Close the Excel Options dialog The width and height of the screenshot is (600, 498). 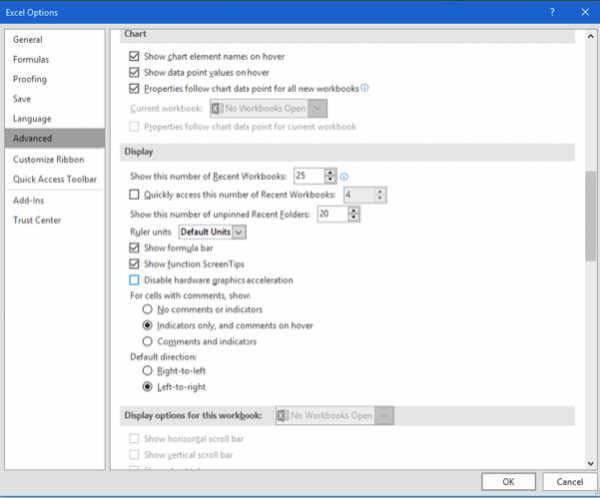point(585,12)
